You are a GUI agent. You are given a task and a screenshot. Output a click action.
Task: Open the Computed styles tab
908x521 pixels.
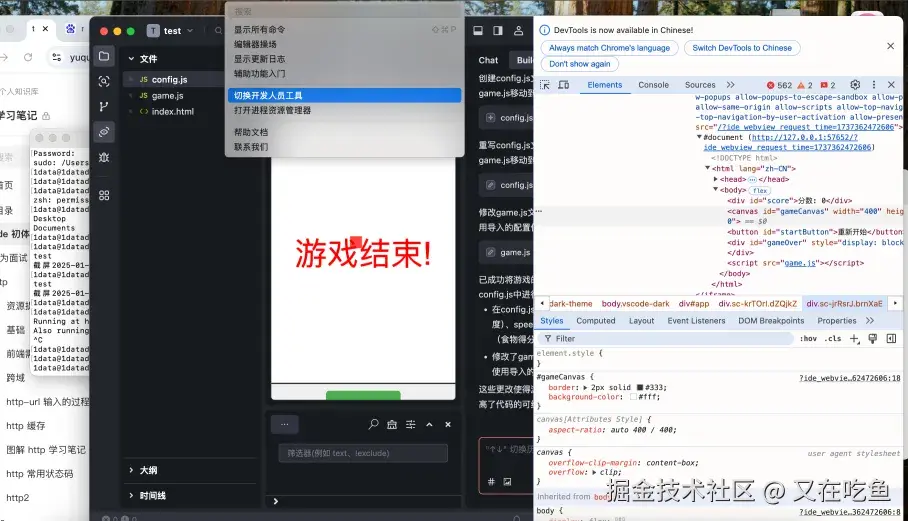[595, 321]
